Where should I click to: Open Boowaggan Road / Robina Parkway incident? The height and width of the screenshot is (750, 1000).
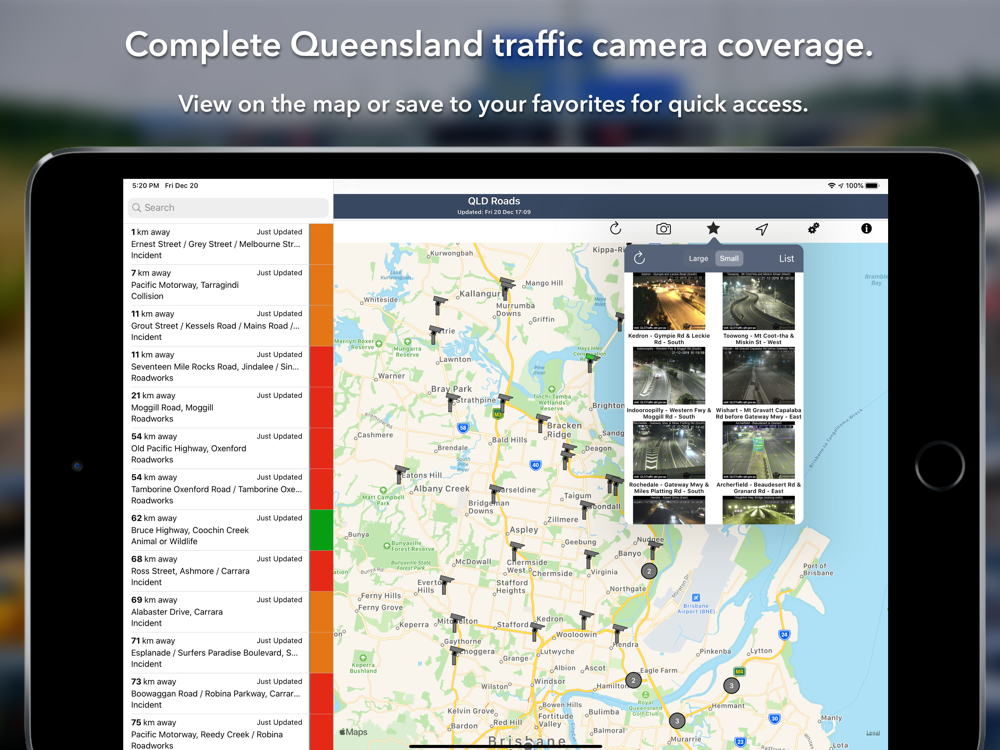[228, 693]
